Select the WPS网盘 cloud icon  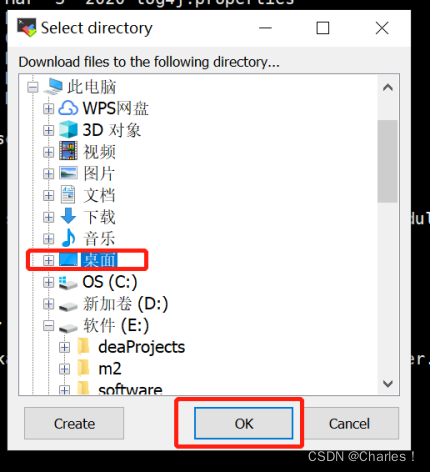(x=68, y=108)
